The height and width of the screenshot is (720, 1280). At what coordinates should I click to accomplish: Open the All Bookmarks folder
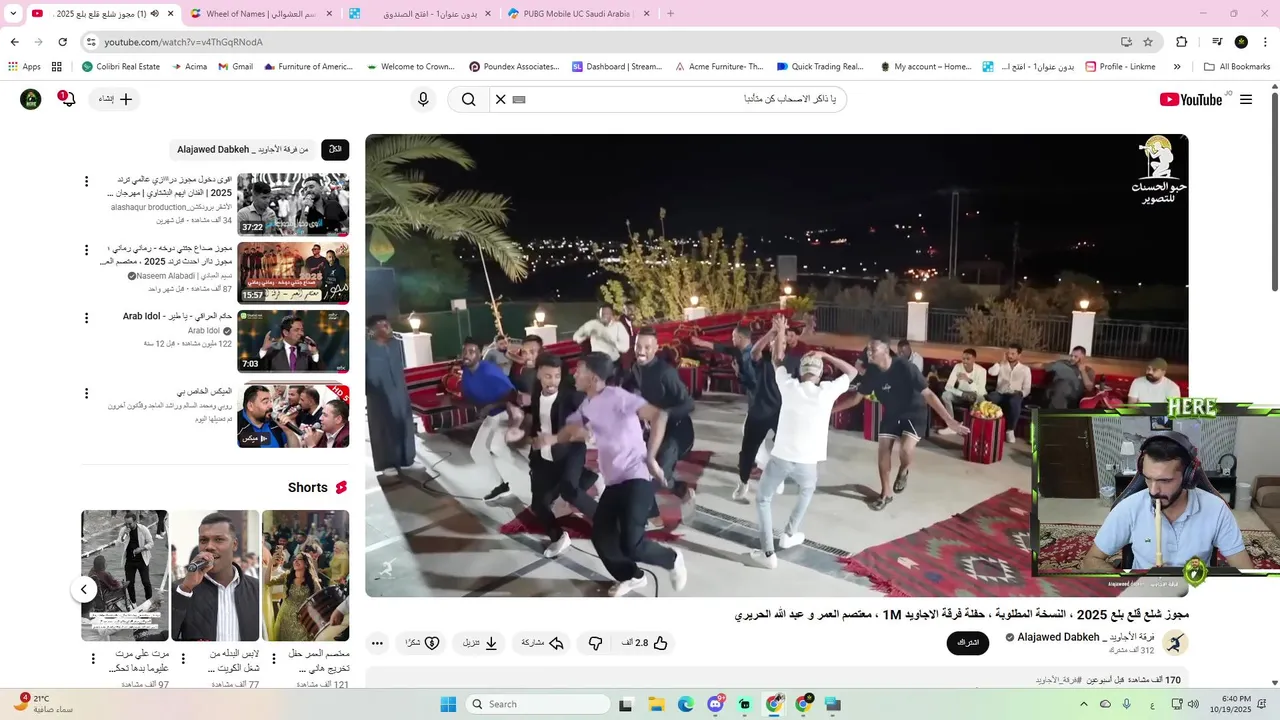[1237, 67]
